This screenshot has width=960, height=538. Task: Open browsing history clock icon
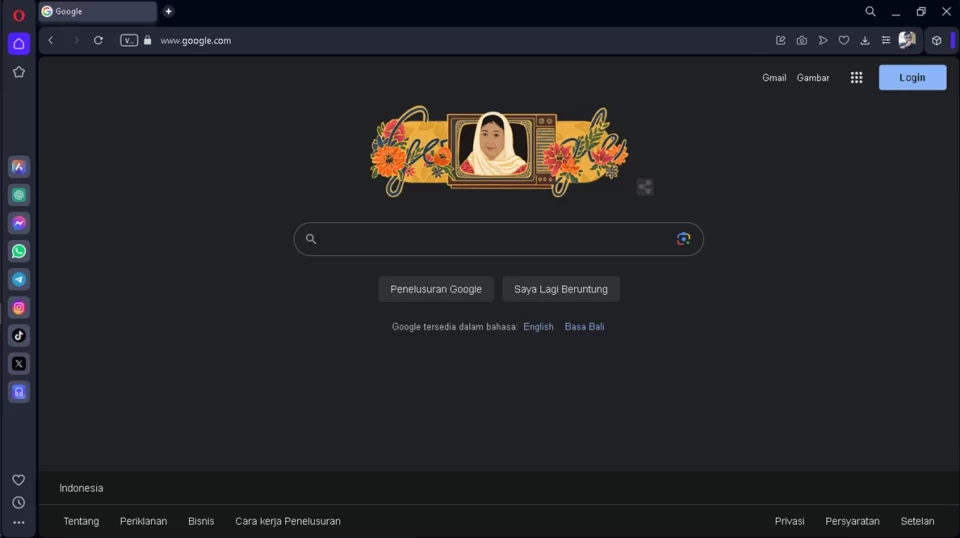[19, 503]
